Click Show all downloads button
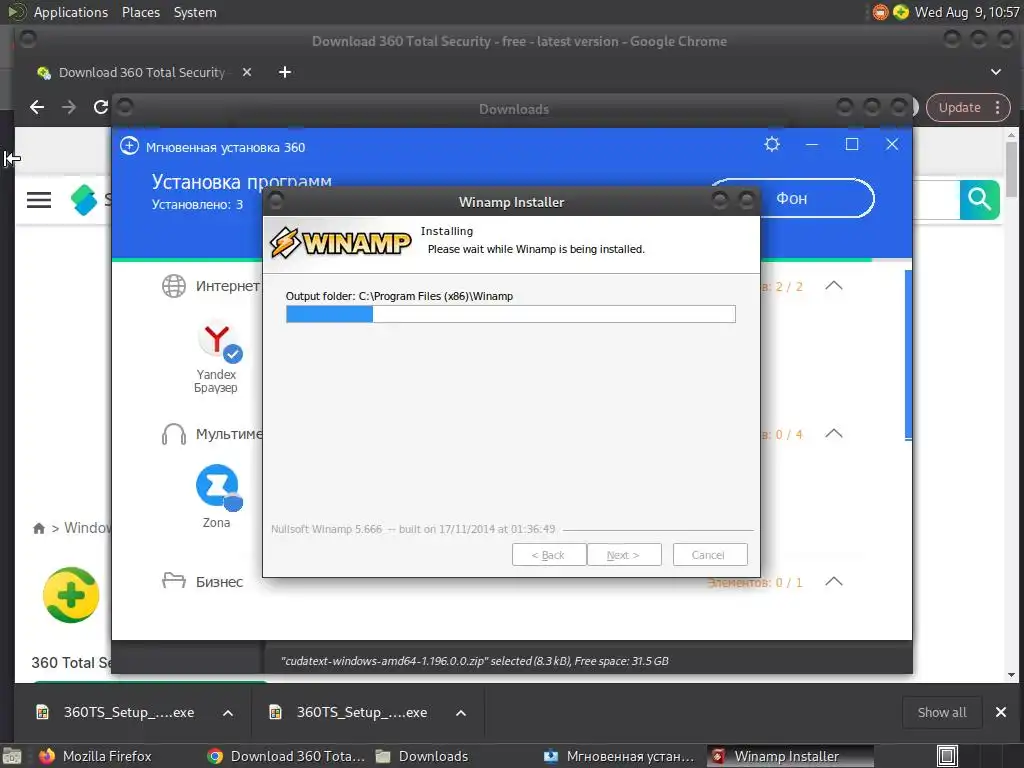1024x768 pixels. pyautogui.click(x=942, y=712)
